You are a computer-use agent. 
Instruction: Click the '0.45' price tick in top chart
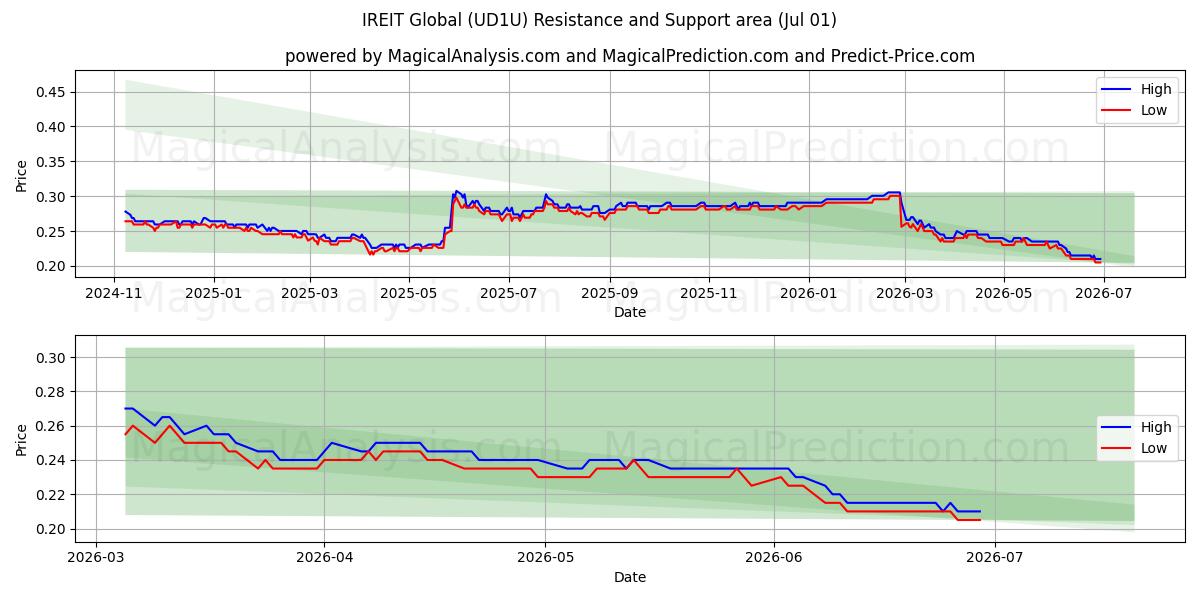point(52,92)
